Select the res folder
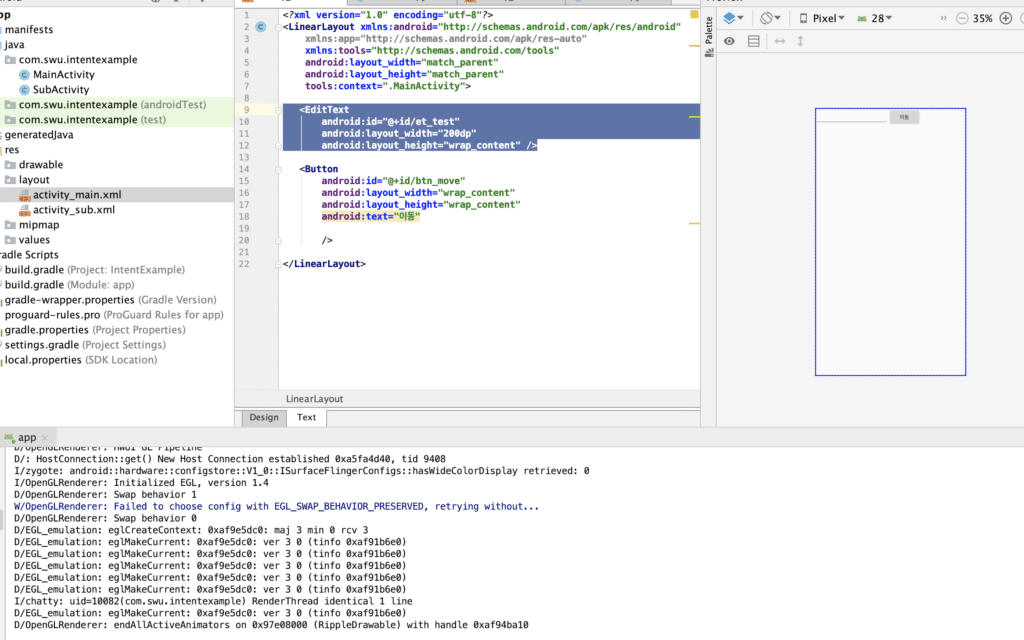Viewport: 1024px width, 640px height. click(12, 150)
